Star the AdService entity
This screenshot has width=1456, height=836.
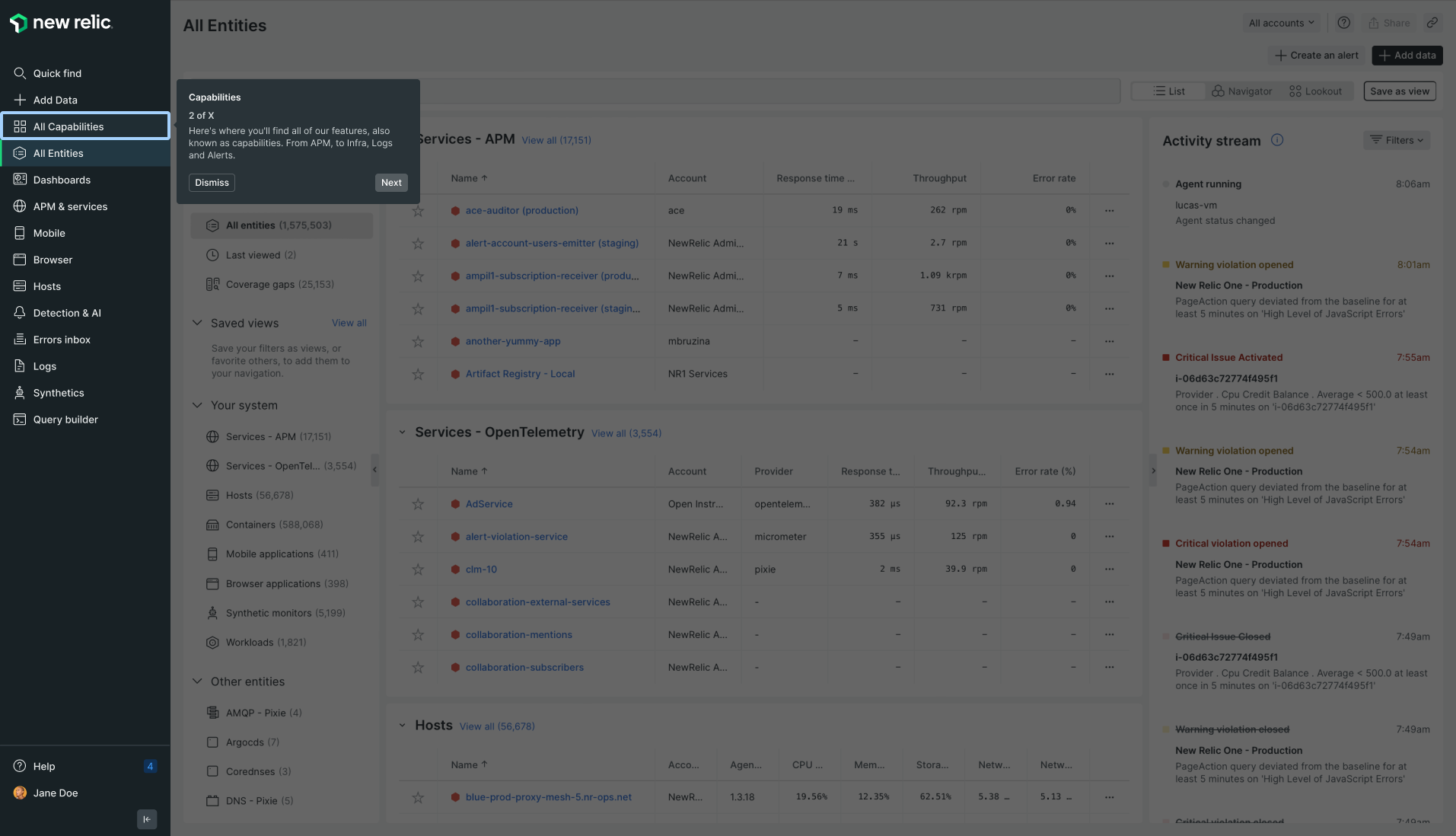418,504
